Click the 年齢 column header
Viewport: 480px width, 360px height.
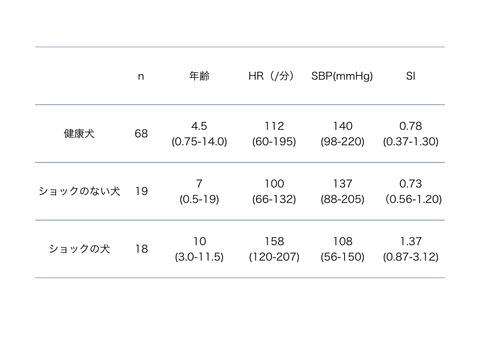pyautogui.click(x=199, y=76)
